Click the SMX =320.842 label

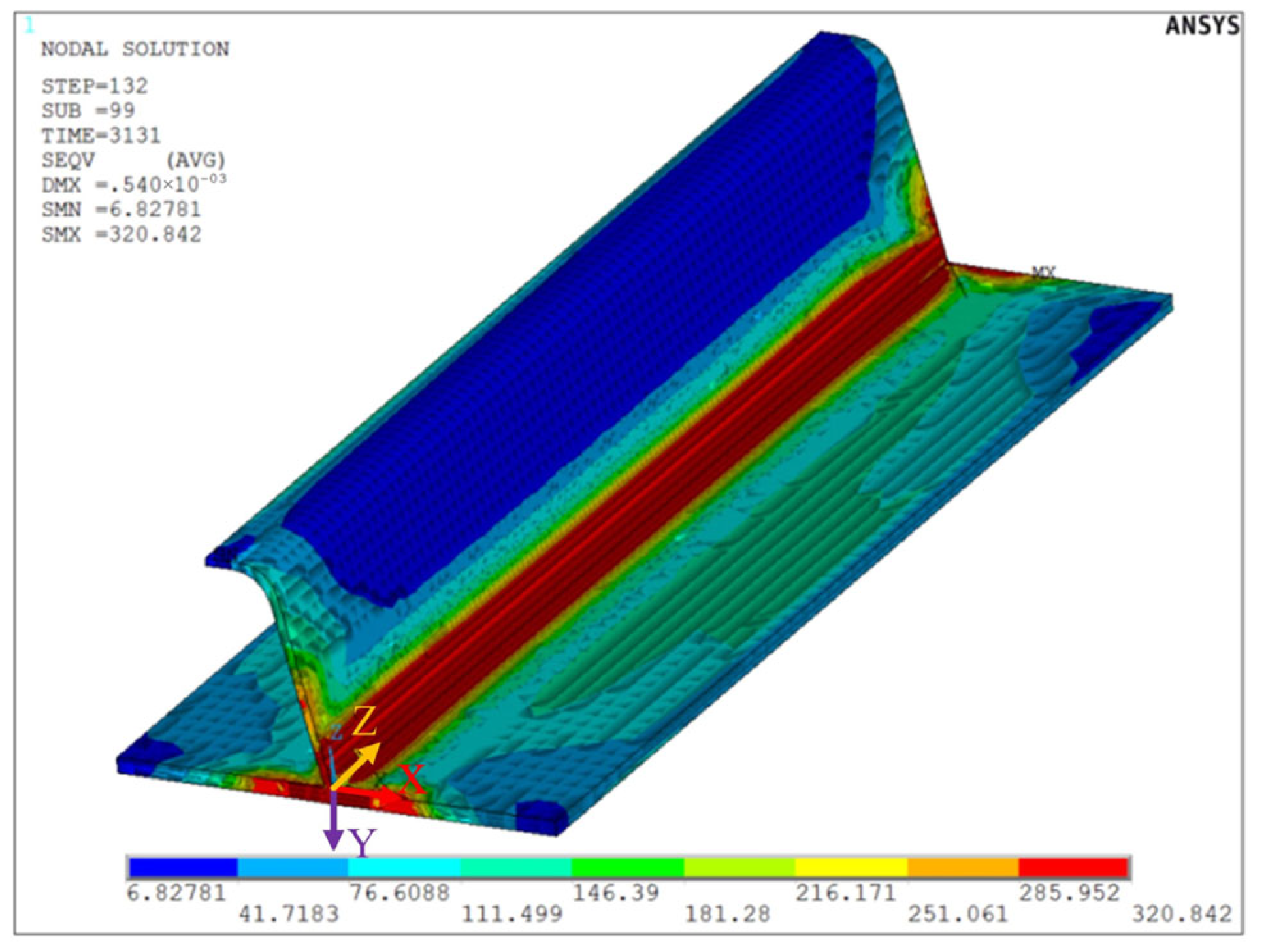[121, 235]
